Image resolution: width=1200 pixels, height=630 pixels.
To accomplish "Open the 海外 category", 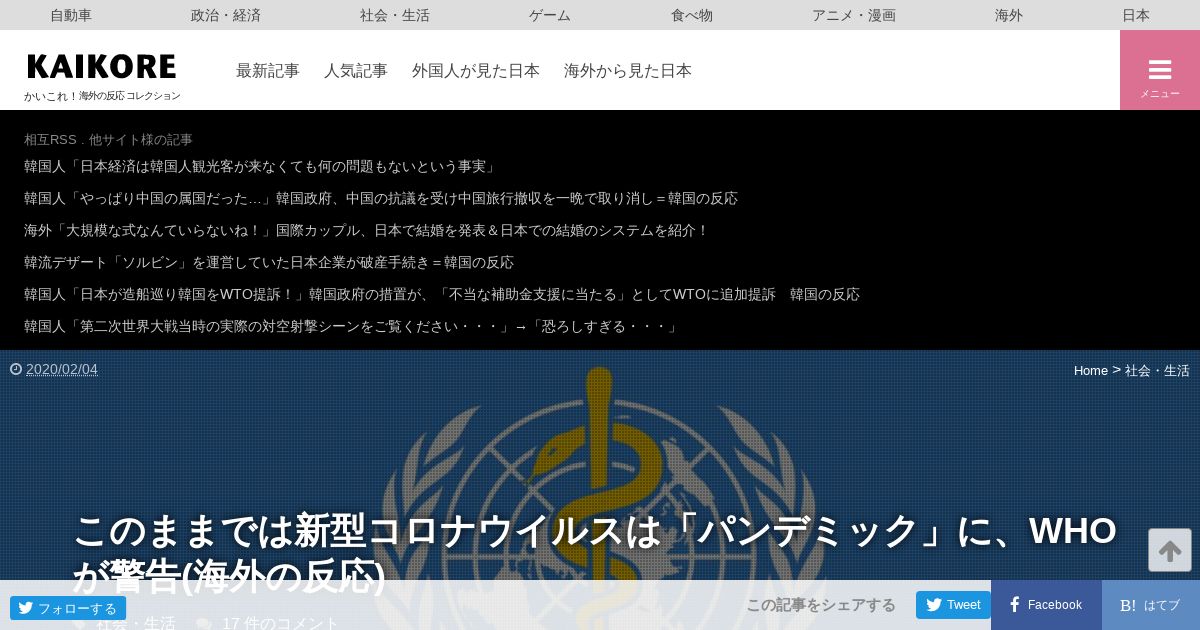I will coord(1009,15).
